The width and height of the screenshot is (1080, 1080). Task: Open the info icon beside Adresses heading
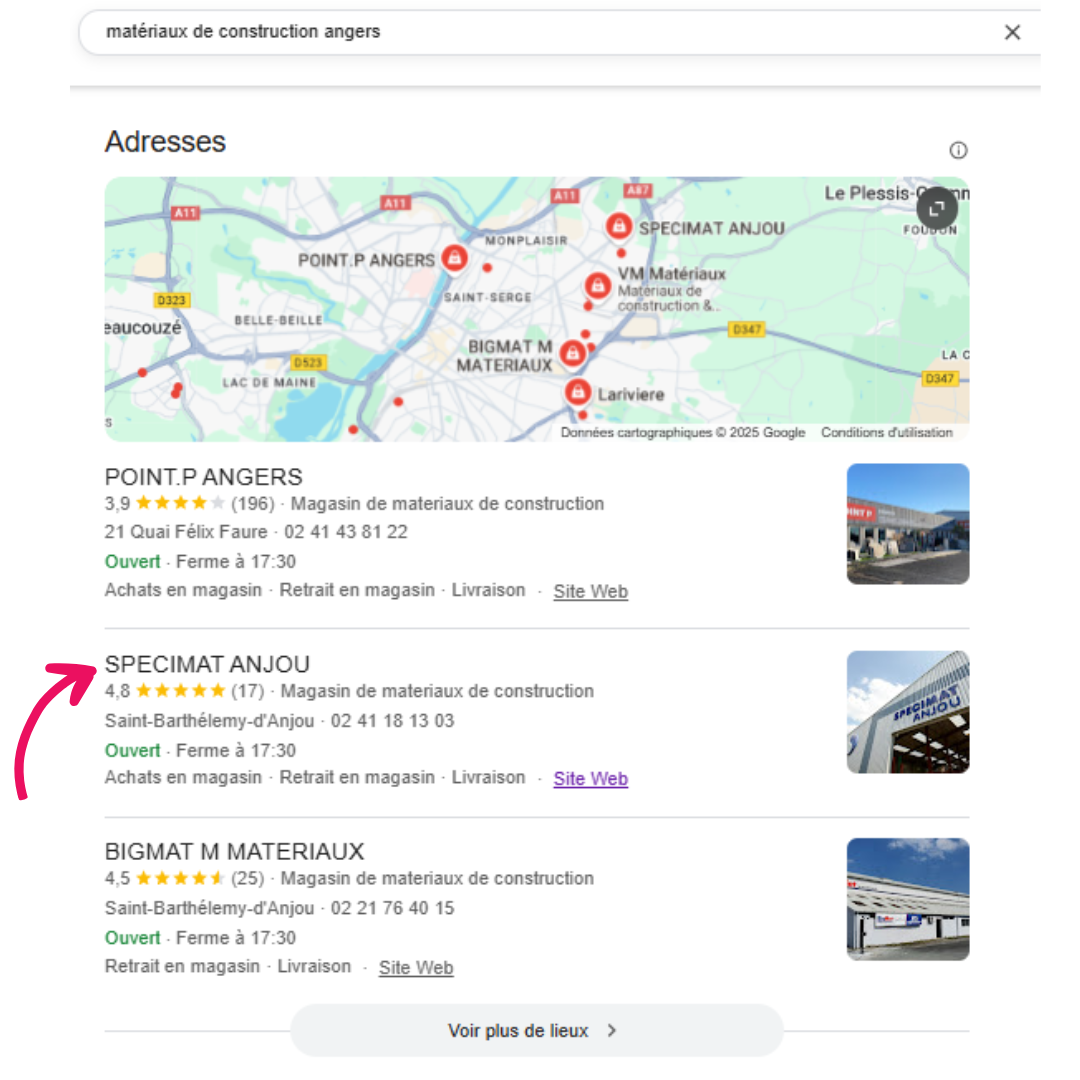pyautogui.click(x=958, y=150)
